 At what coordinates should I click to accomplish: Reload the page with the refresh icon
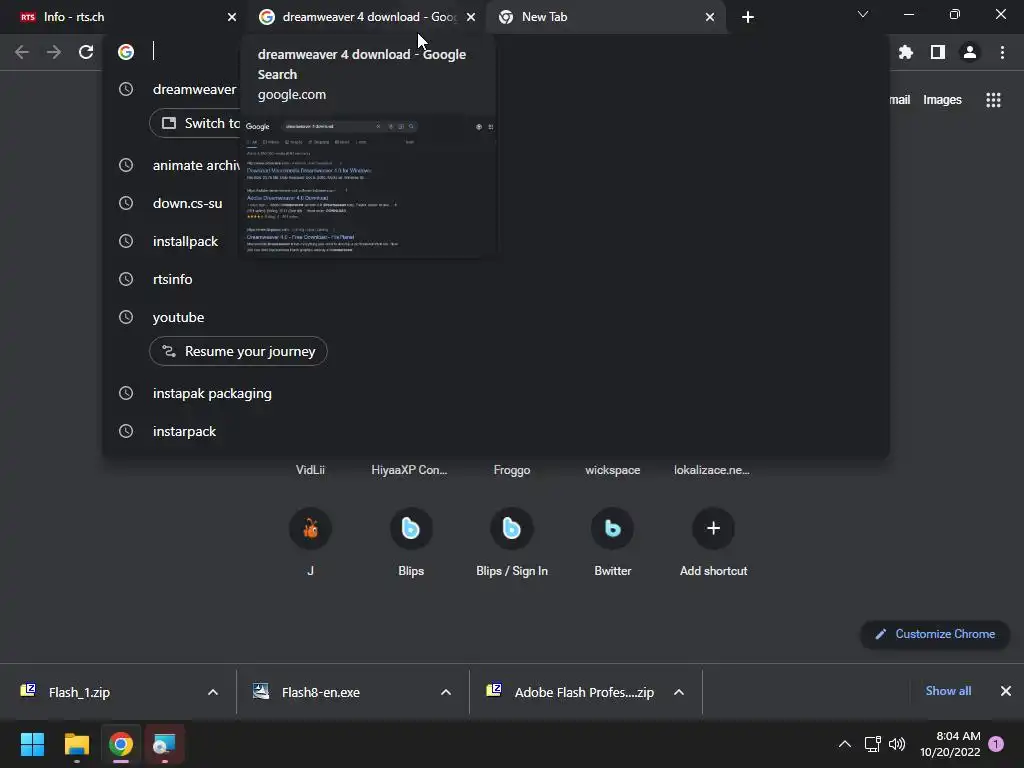click(x=86, y=52)
